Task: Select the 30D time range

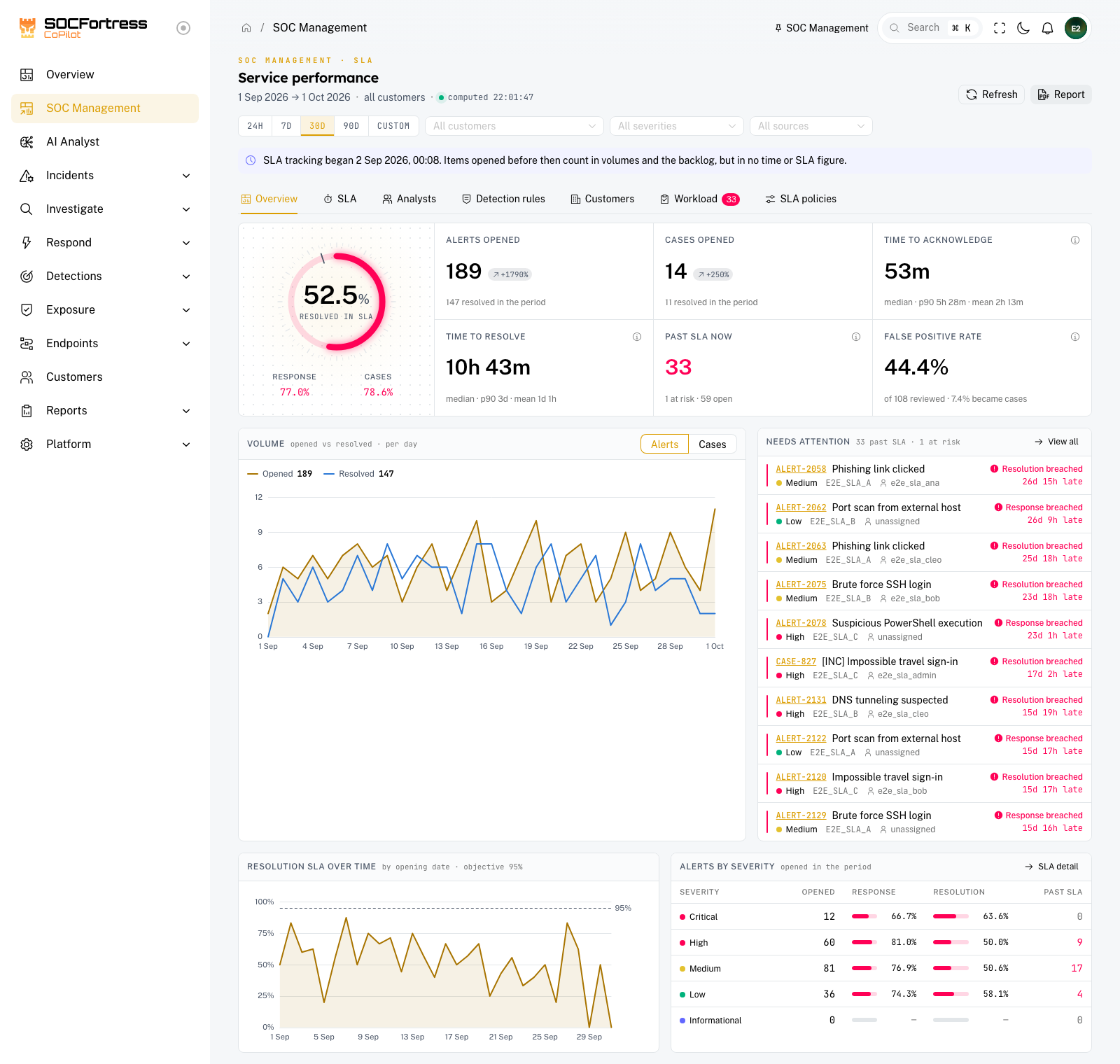Action: tap(318, 126)
